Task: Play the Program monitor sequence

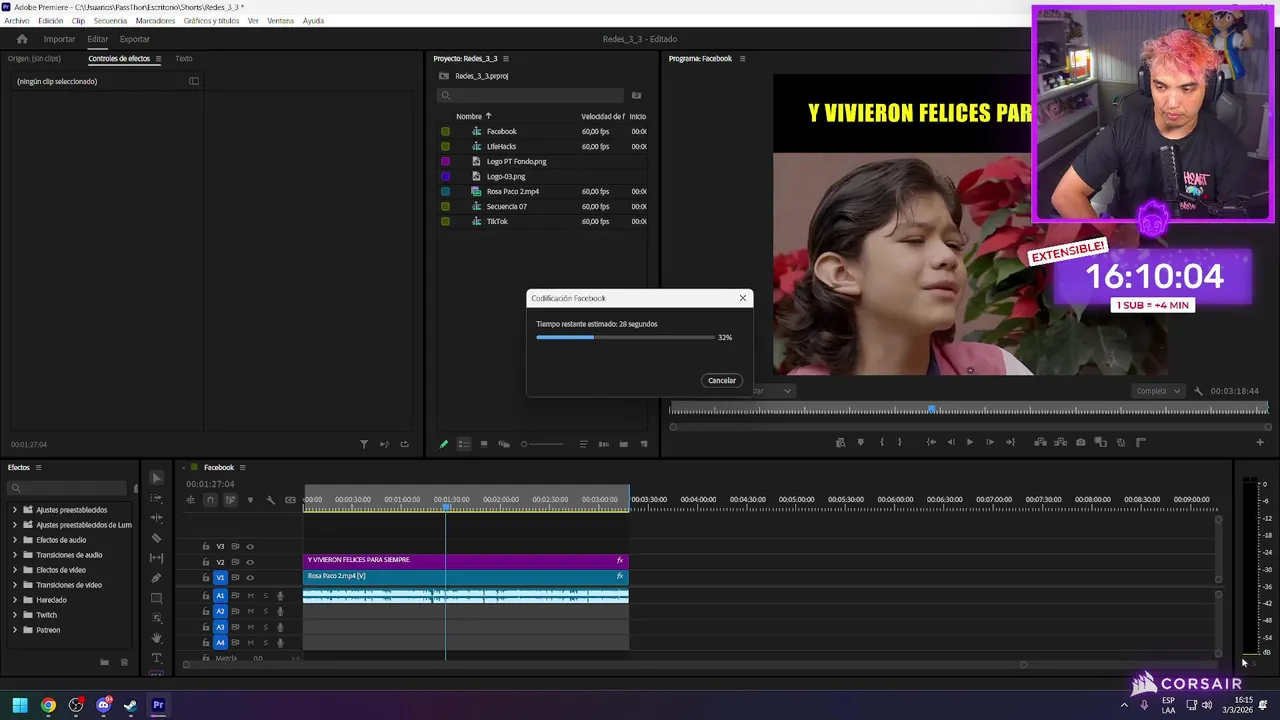Action: point(969,442)
